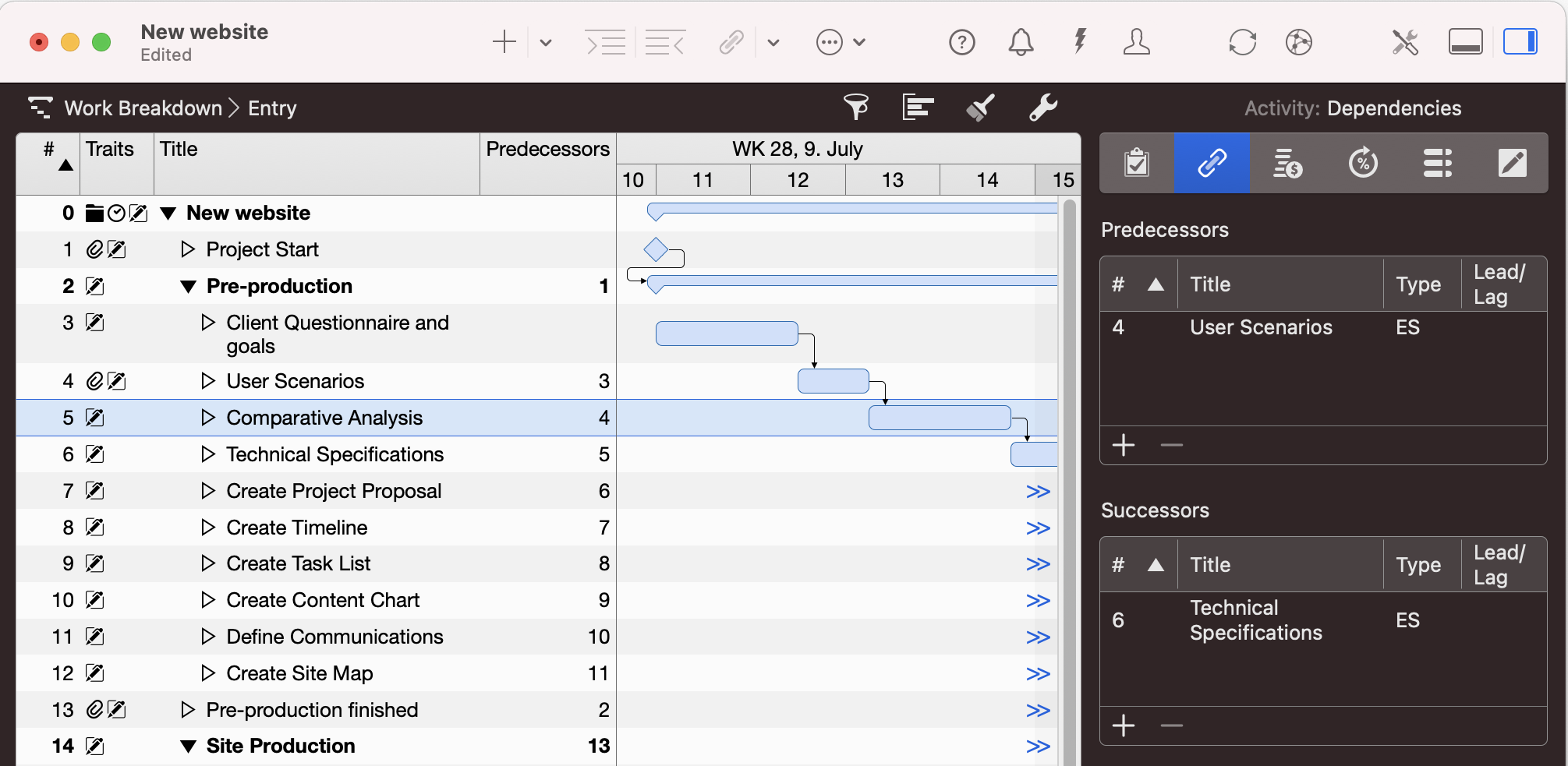Click Work Breakdown in the breadcrumb bar
Image resolution: width=1568 pixels, height=766 pixels.
[x=143, y=108]
